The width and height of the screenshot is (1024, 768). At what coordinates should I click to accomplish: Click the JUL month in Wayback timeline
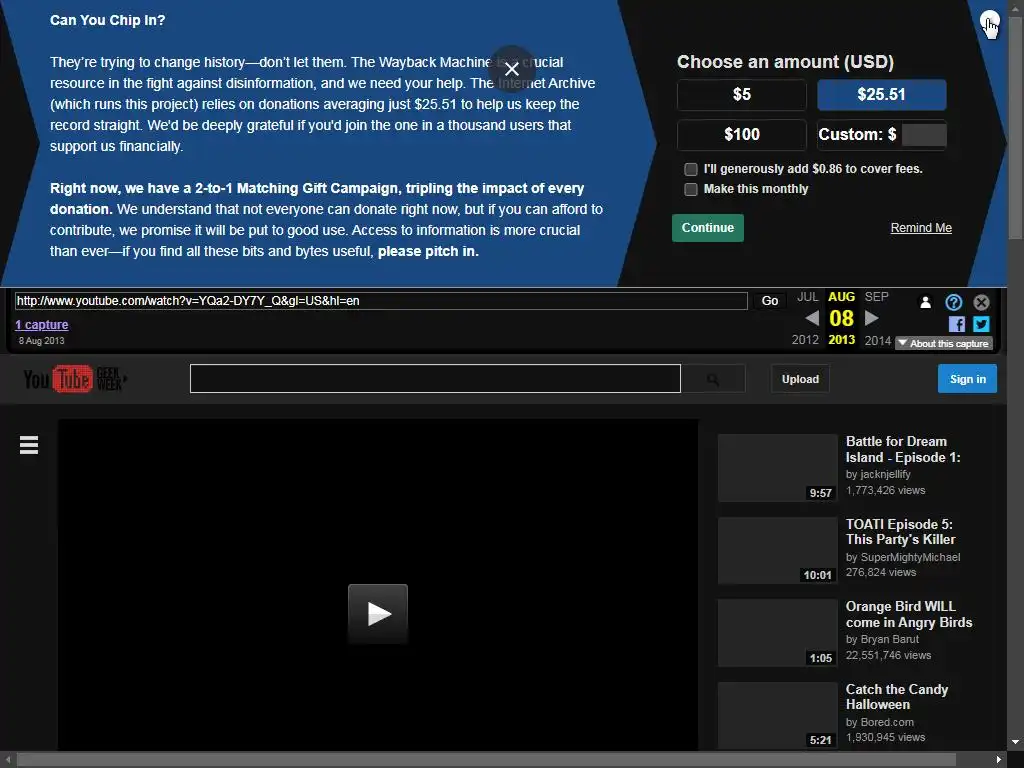[807, 297]
